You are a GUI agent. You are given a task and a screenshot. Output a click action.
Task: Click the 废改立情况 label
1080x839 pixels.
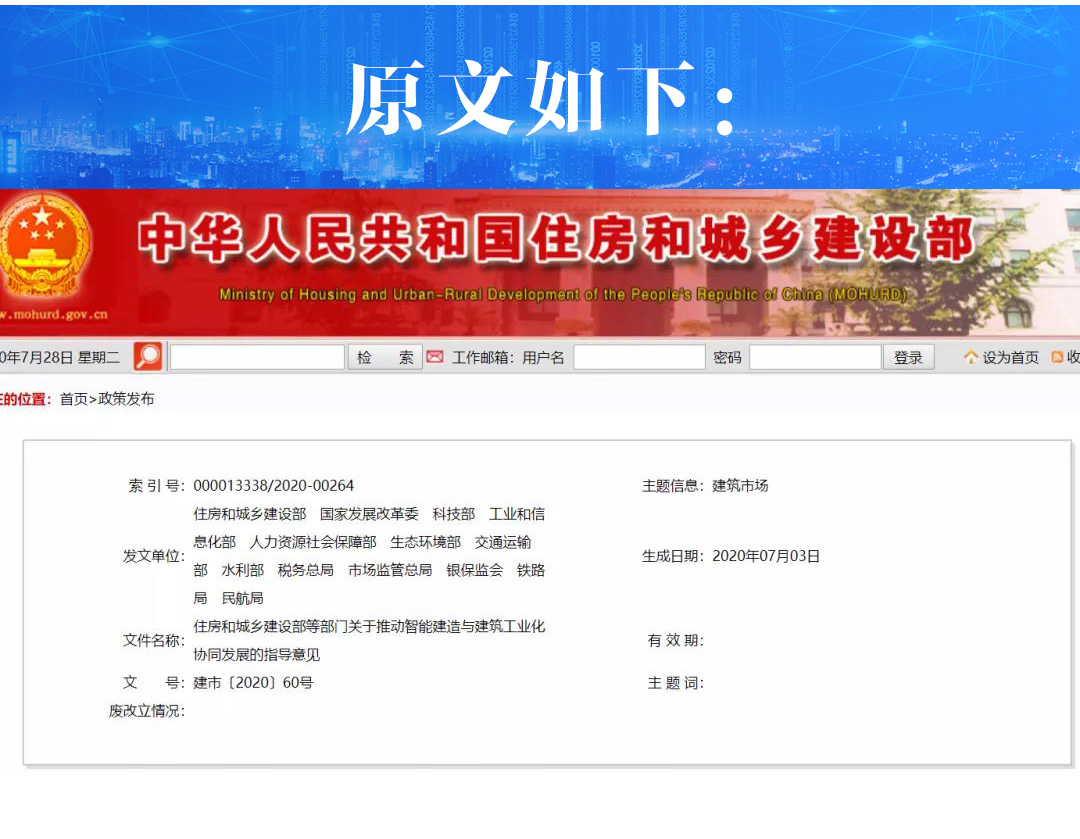146,711
